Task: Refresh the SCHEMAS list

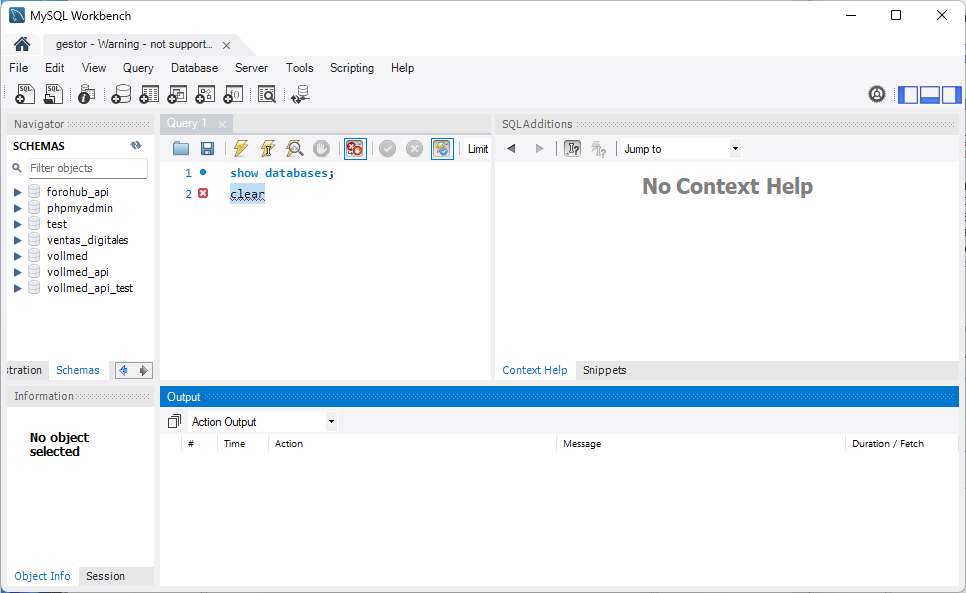Action: point(136,145)
